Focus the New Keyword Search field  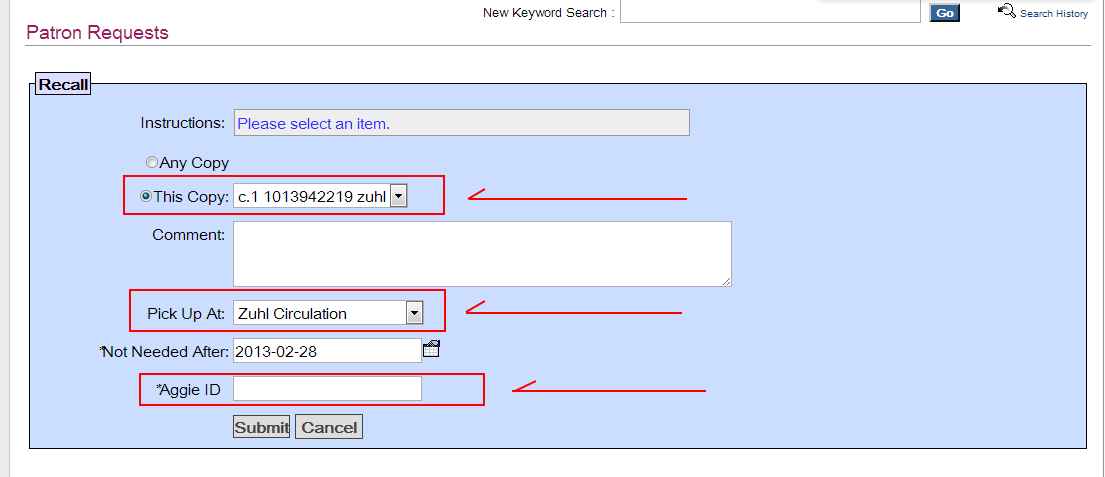(x=770, y=12)
